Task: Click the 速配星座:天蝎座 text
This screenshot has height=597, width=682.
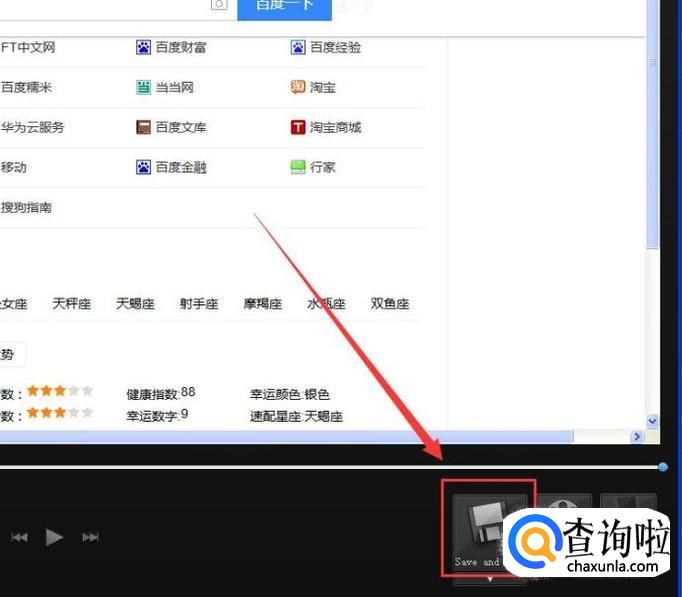Action: pyautogui.click(x=296, y=416)
